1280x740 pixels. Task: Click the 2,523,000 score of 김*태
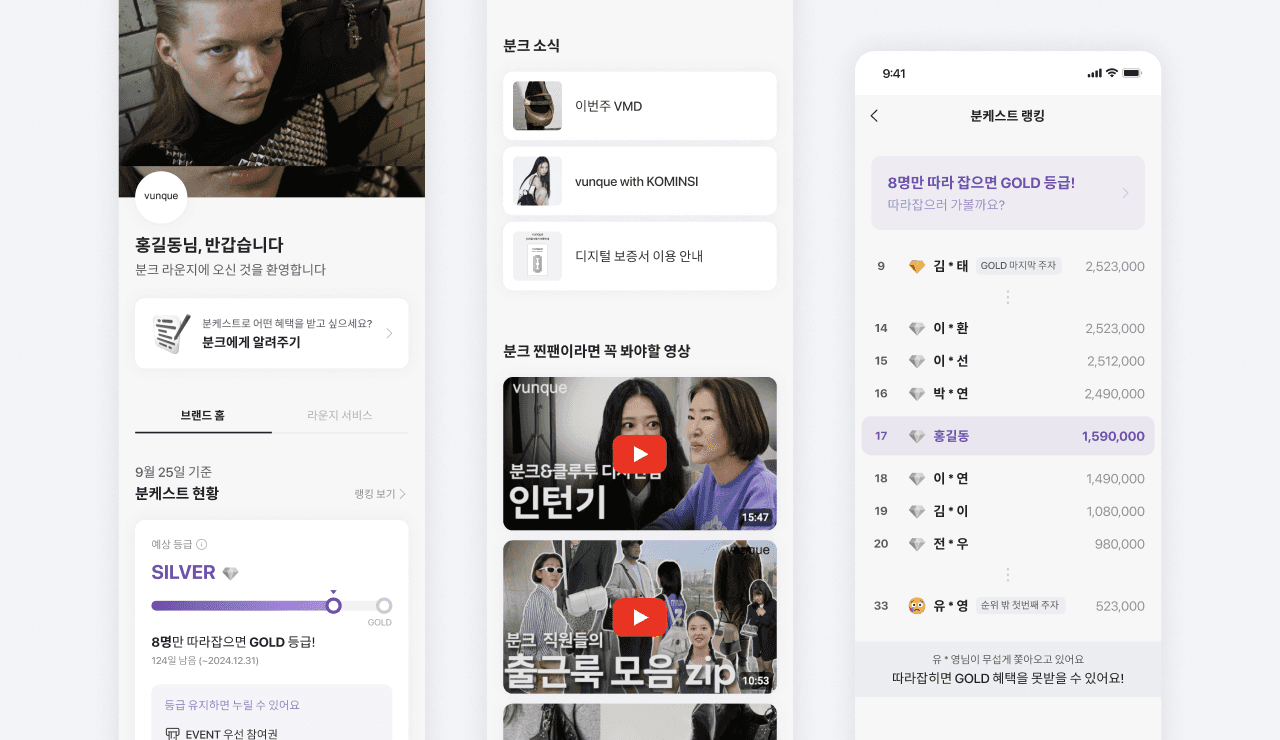click(x=1115, y=266)
